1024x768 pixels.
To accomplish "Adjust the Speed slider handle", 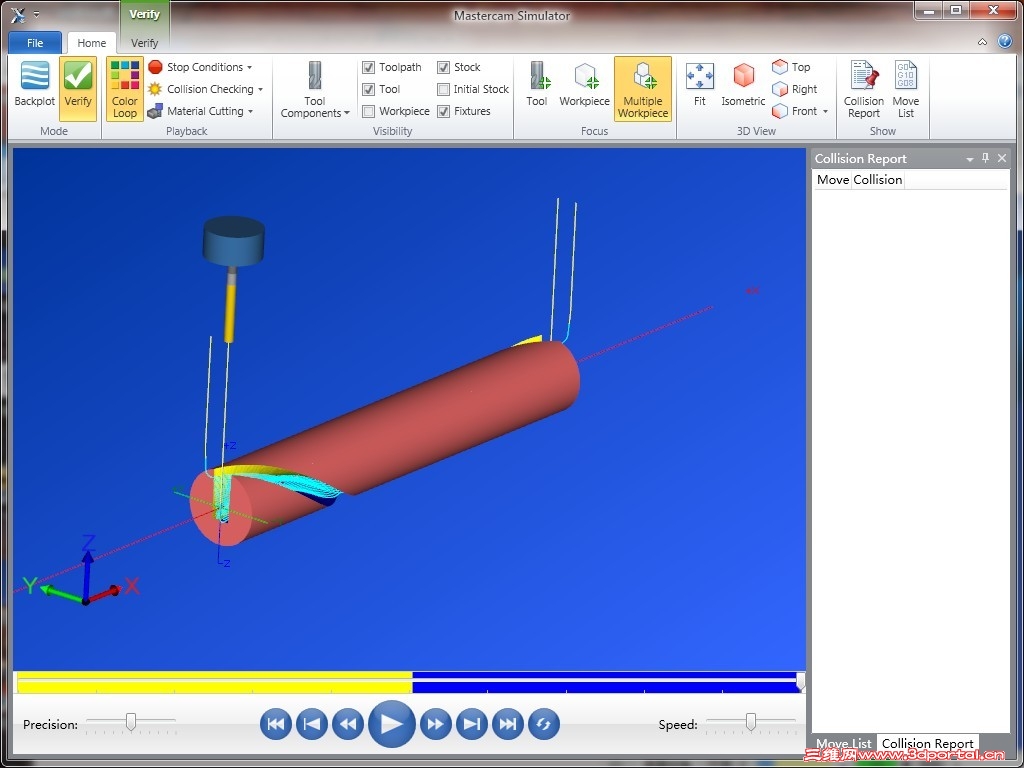I will tap(751, 722).
